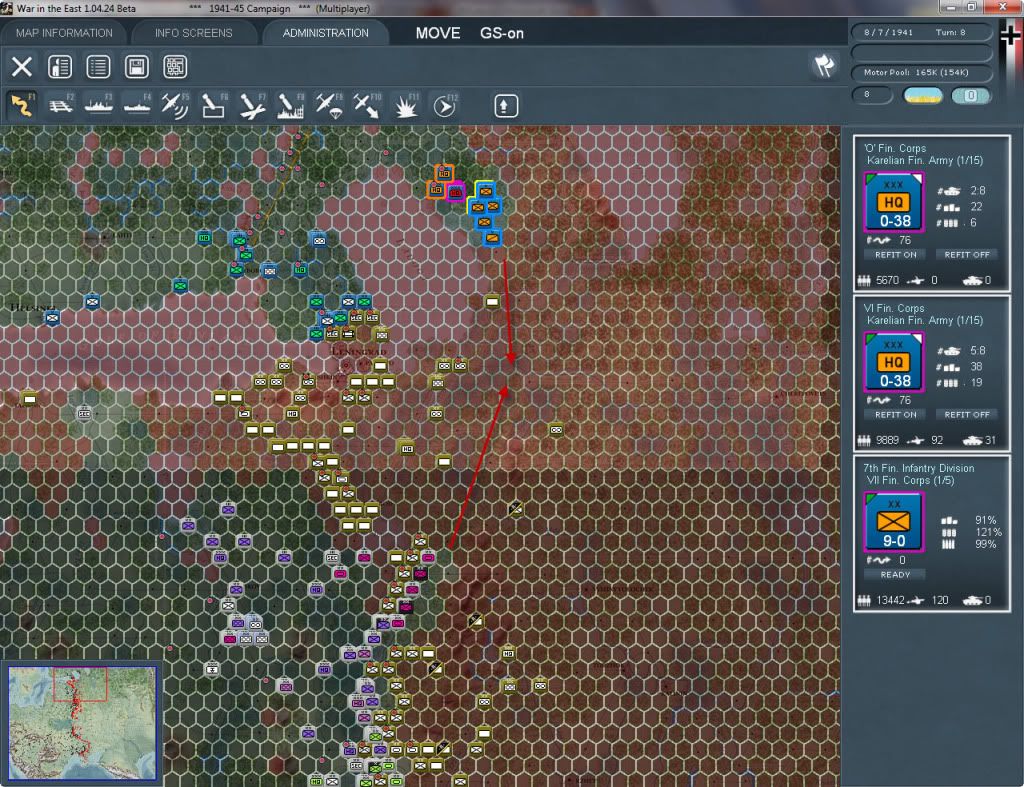The image size is (1024, 787).
Task: Turn REFIT ON for VI Fin. Corps
Action: tap(895, 415)
